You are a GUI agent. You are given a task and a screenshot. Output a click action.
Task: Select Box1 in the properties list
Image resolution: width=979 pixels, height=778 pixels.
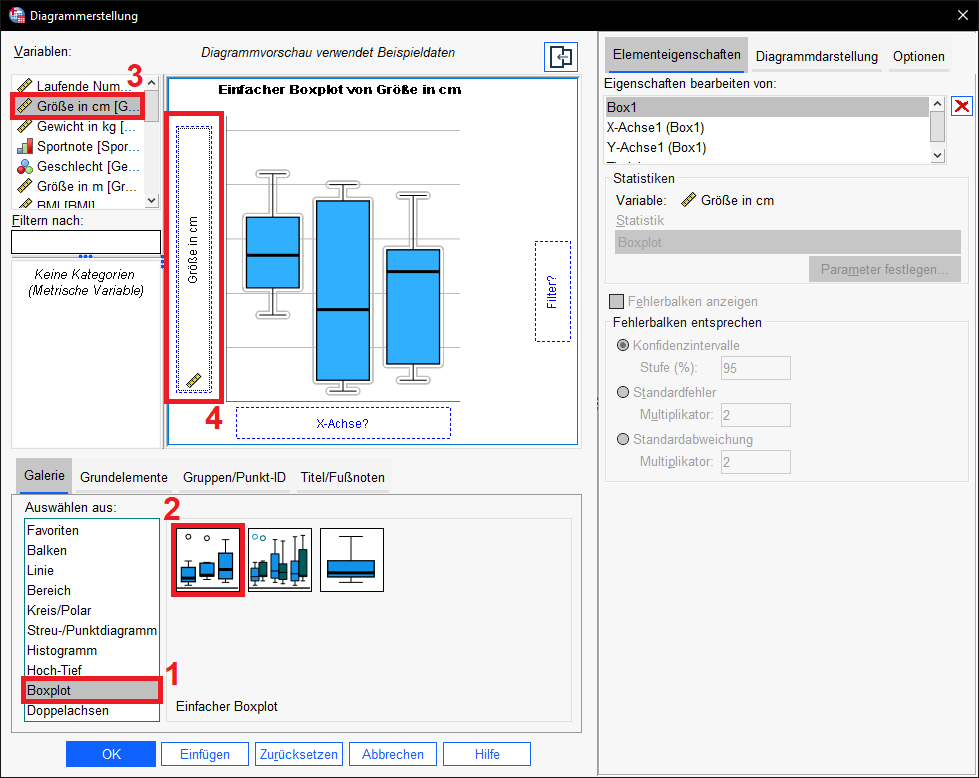[767, 107]
